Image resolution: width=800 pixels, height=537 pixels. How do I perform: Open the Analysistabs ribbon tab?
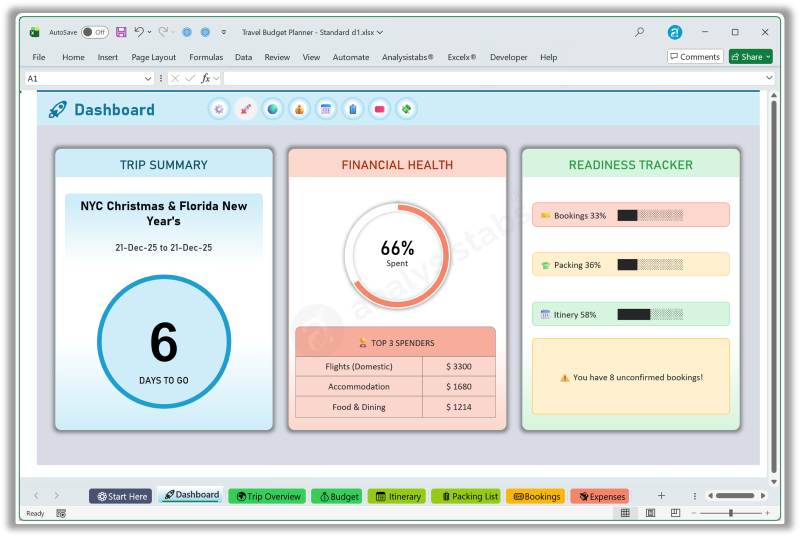tap(408, 57)
